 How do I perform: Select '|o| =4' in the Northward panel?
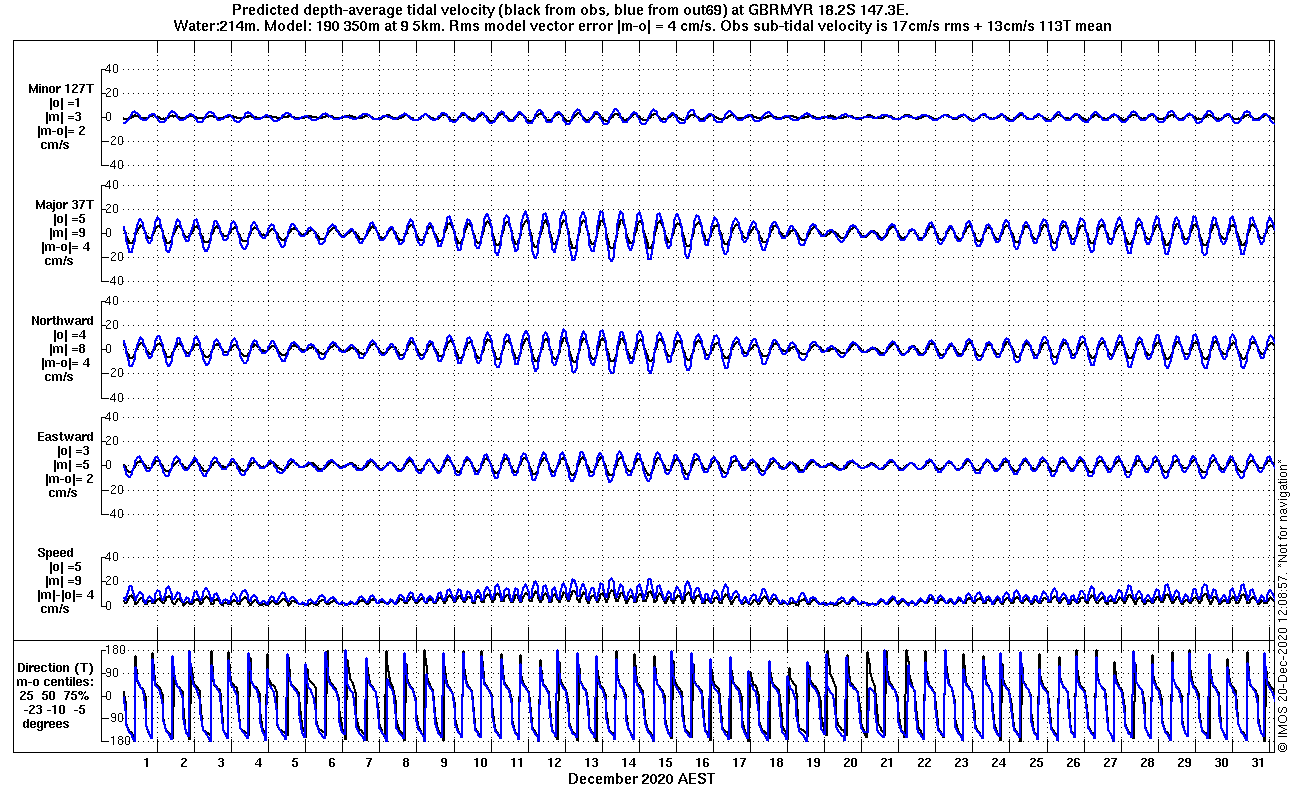point(71,335)
